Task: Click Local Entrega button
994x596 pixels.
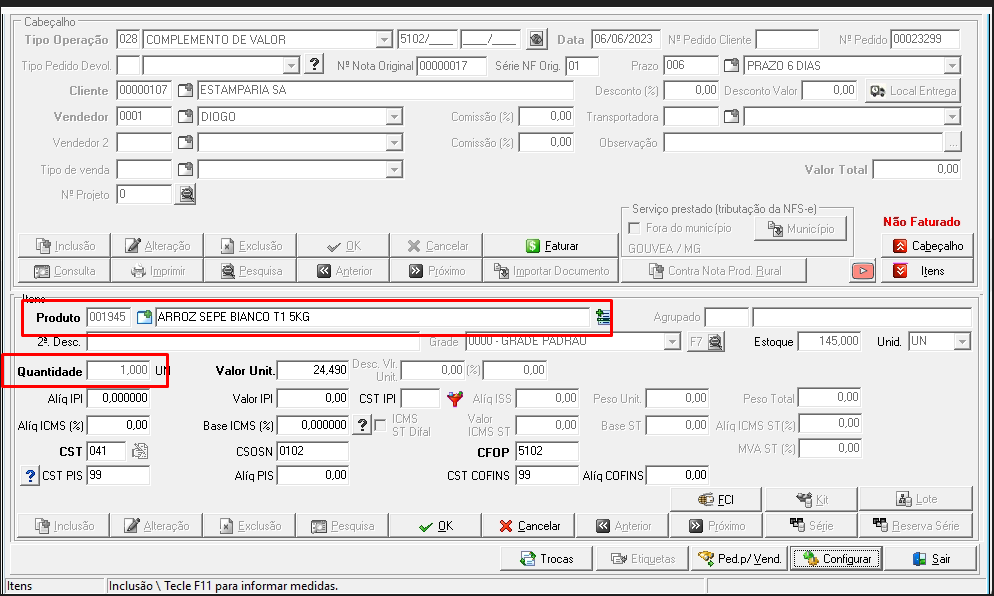Action: pos(913,91)
